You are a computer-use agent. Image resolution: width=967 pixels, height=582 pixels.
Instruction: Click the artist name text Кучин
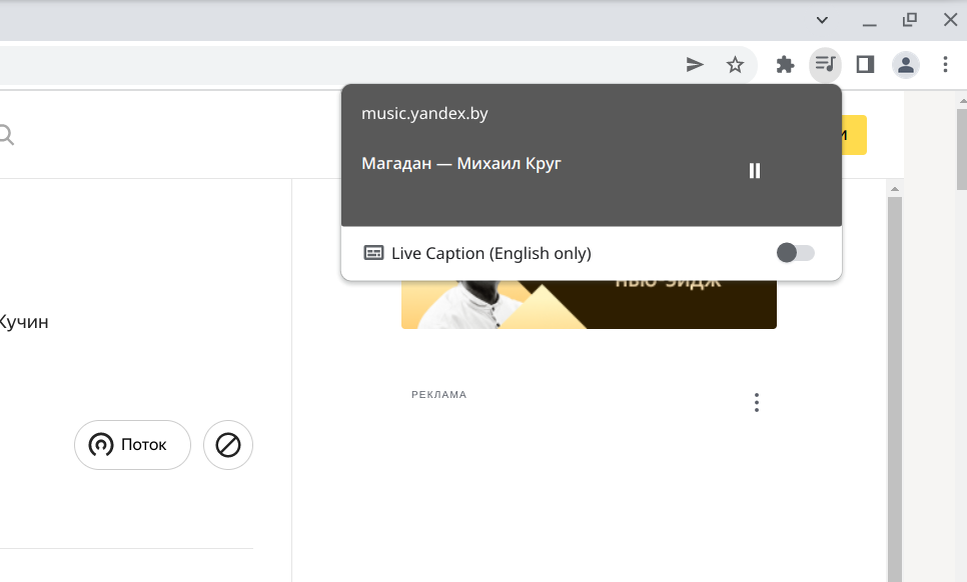pyautogui.click(x=23, y=322)
